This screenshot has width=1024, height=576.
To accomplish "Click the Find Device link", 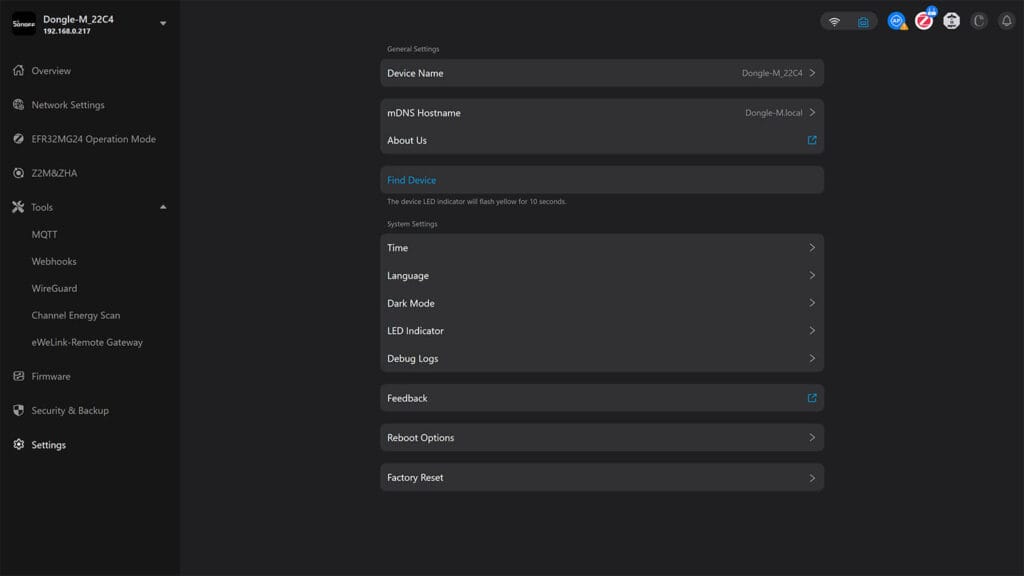I will point(410,180).
